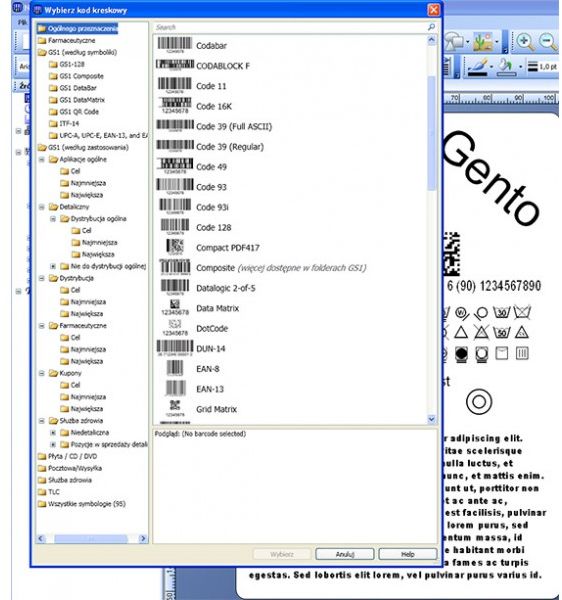
Task: Click the shapes tool icon in main toolbar
Action: click(x=454, y=41)
